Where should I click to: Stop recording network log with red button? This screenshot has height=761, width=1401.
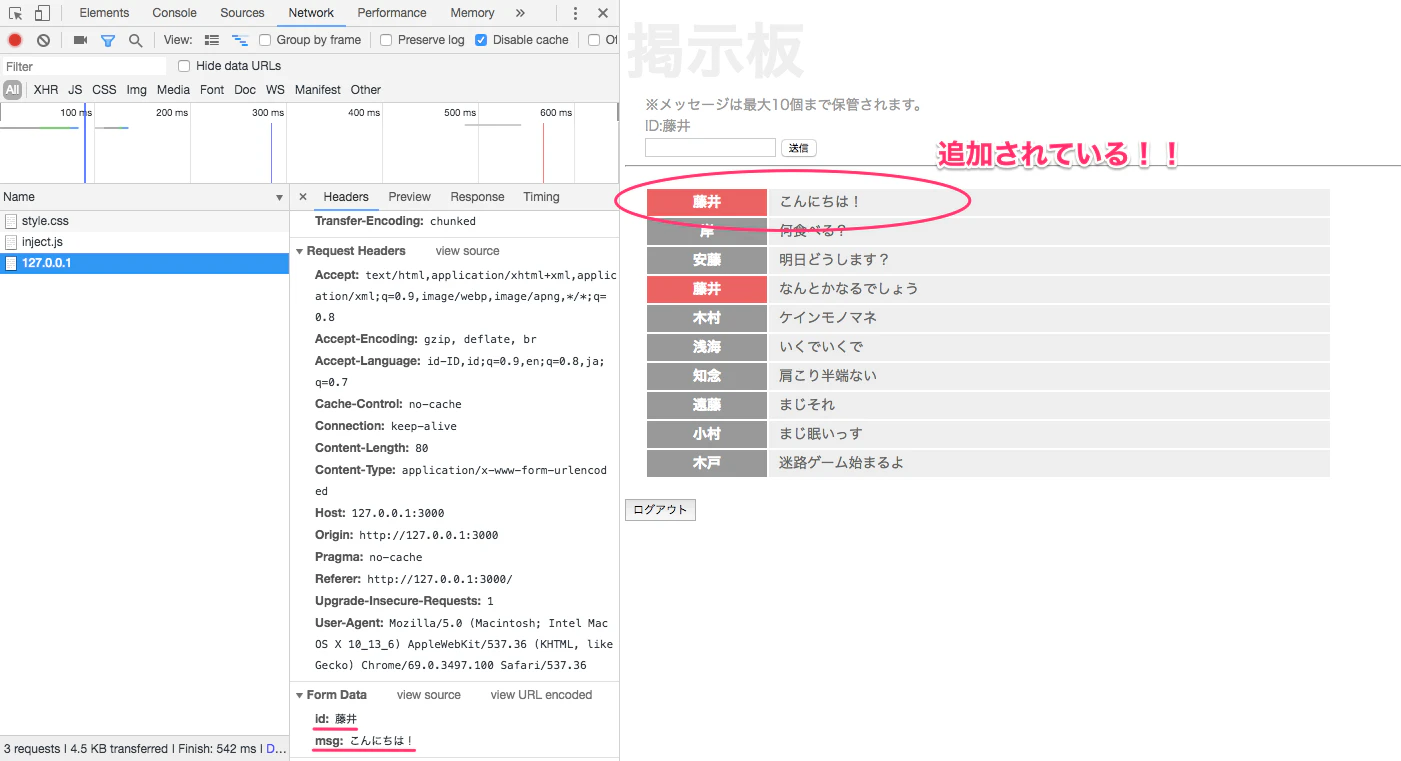pos(15,40)
